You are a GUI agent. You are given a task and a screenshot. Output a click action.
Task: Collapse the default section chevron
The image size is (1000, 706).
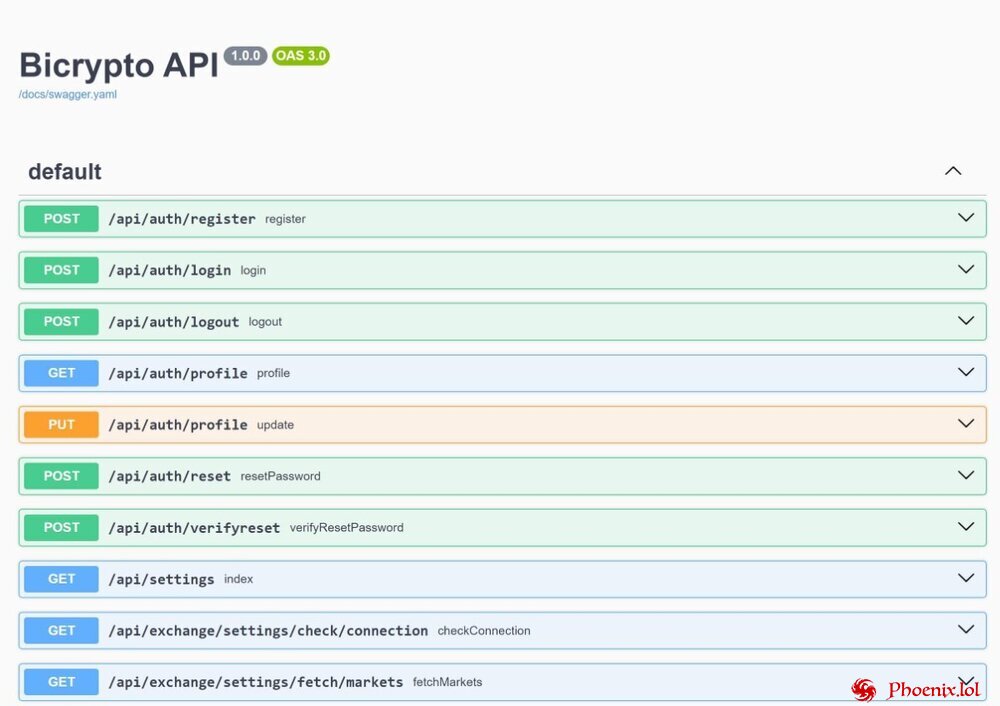(952, 171)
